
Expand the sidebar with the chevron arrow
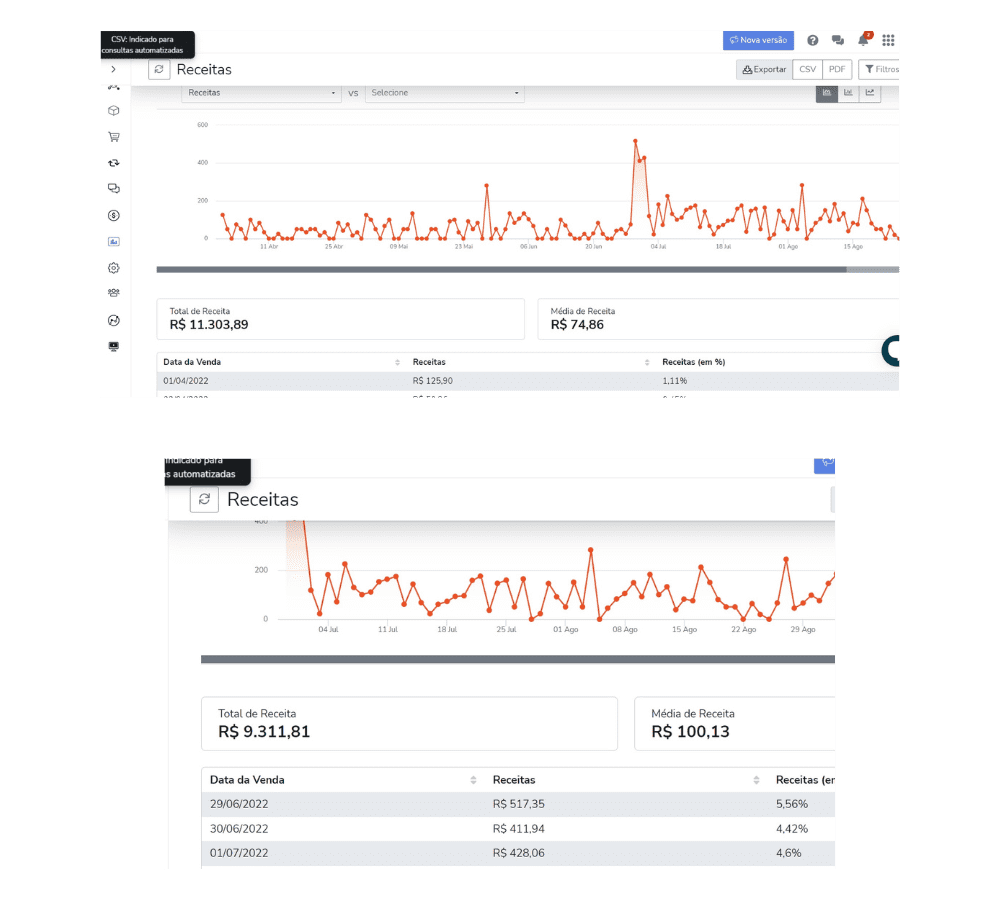click(114, 69)
